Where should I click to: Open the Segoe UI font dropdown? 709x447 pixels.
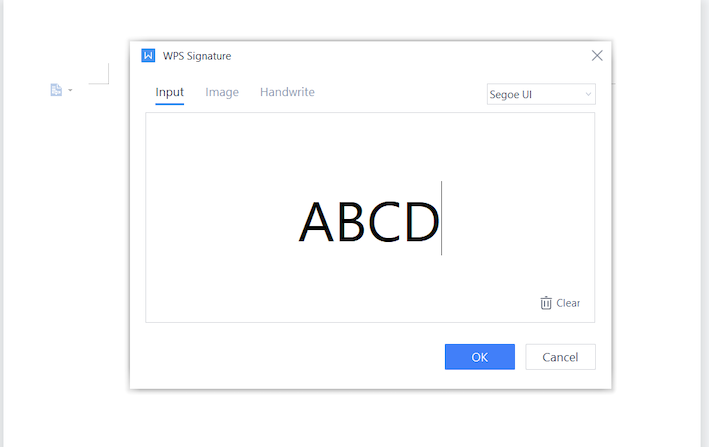pos(532,95)
